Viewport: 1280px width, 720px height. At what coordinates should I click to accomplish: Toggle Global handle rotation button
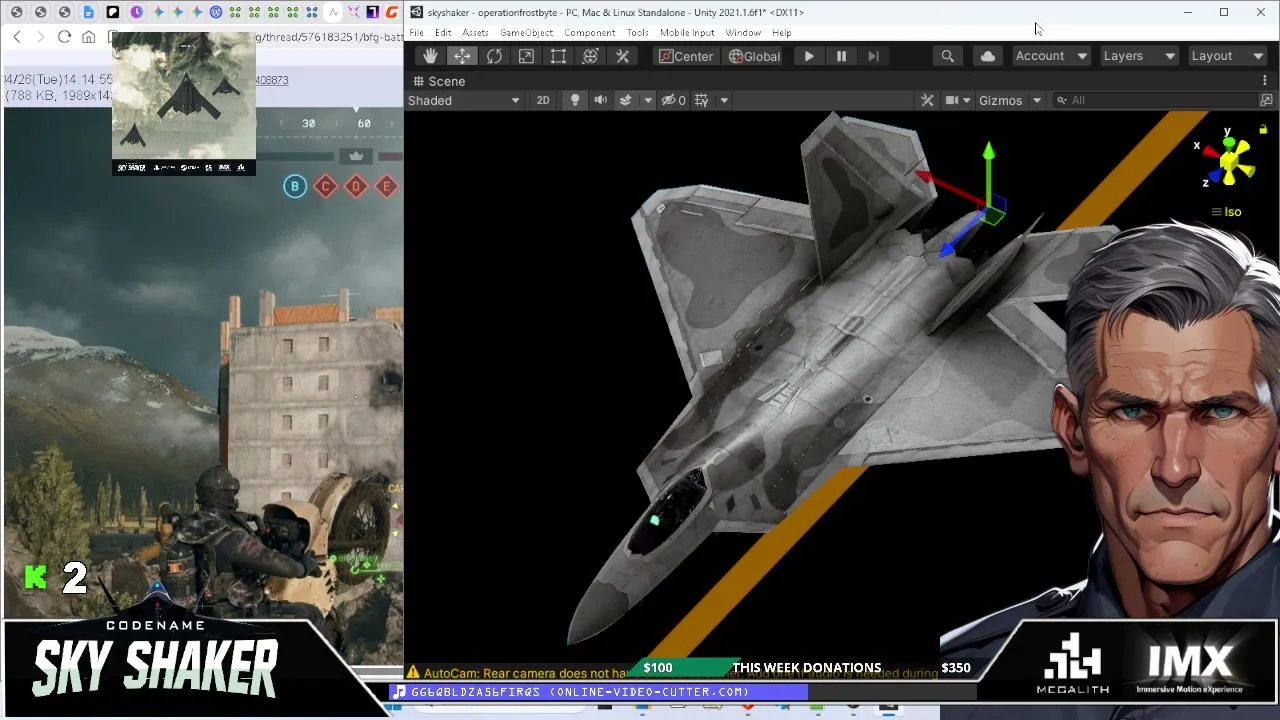click(x=754, y=56)
